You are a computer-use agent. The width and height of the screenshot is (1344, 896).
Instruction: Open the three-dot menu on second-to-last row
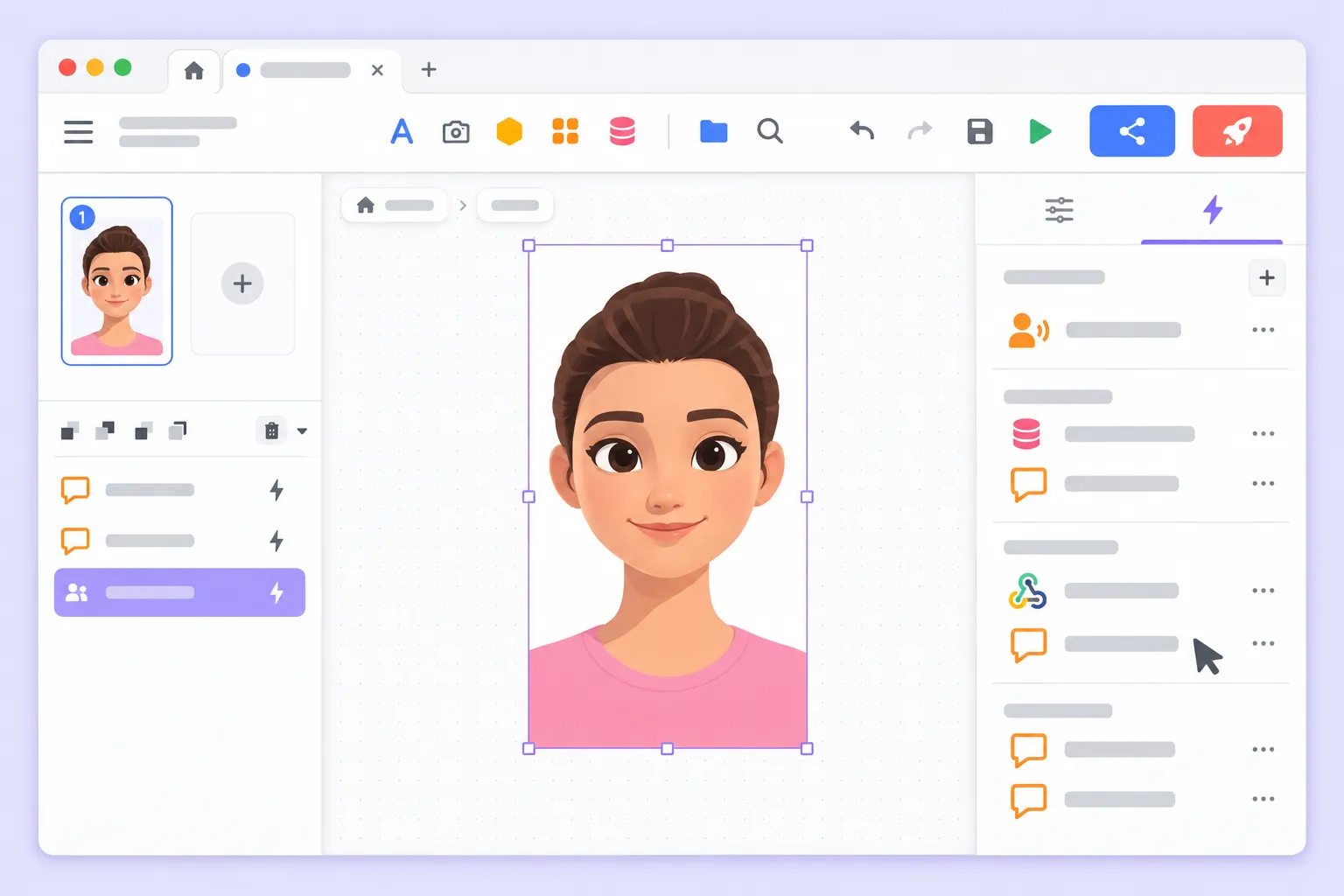click(x=1263, y=749)
